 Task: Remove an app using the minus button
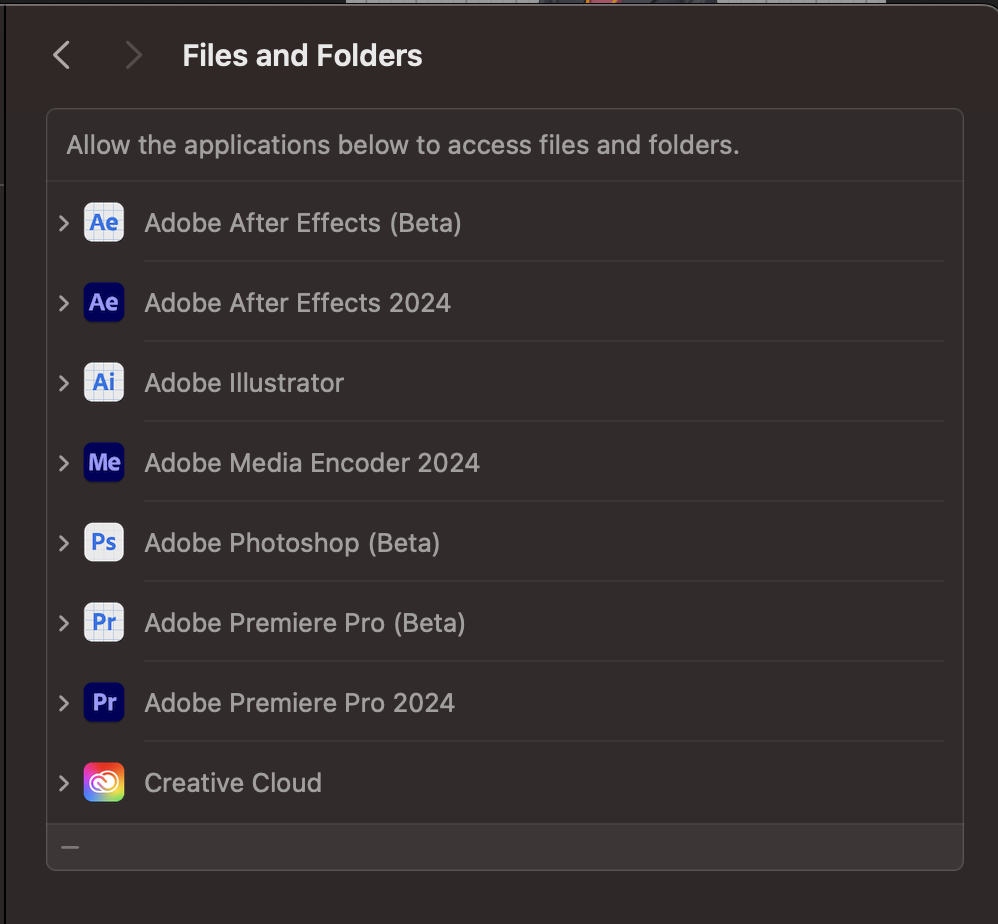point(69,846)
